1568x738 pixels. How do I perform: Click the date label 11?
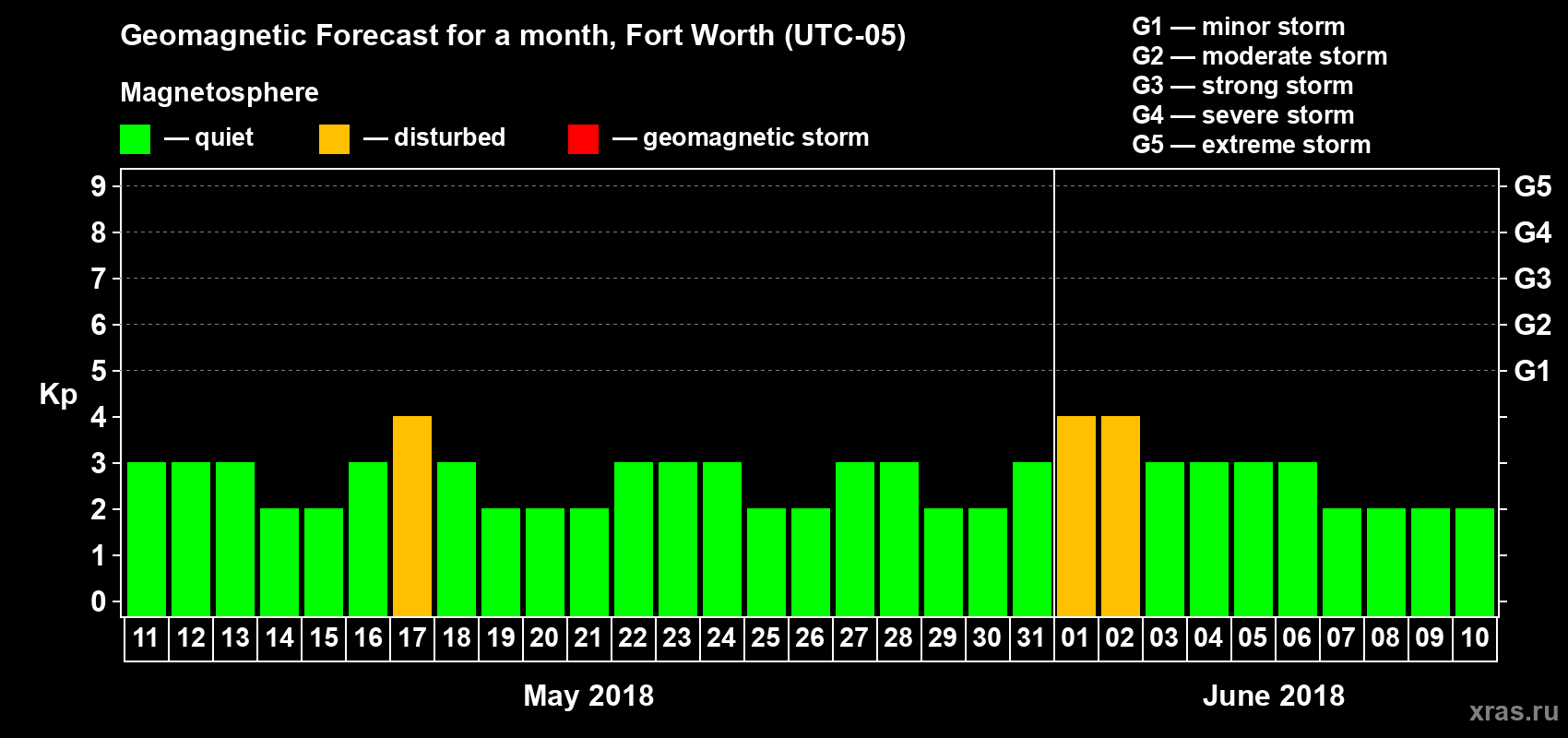[146, 637]
